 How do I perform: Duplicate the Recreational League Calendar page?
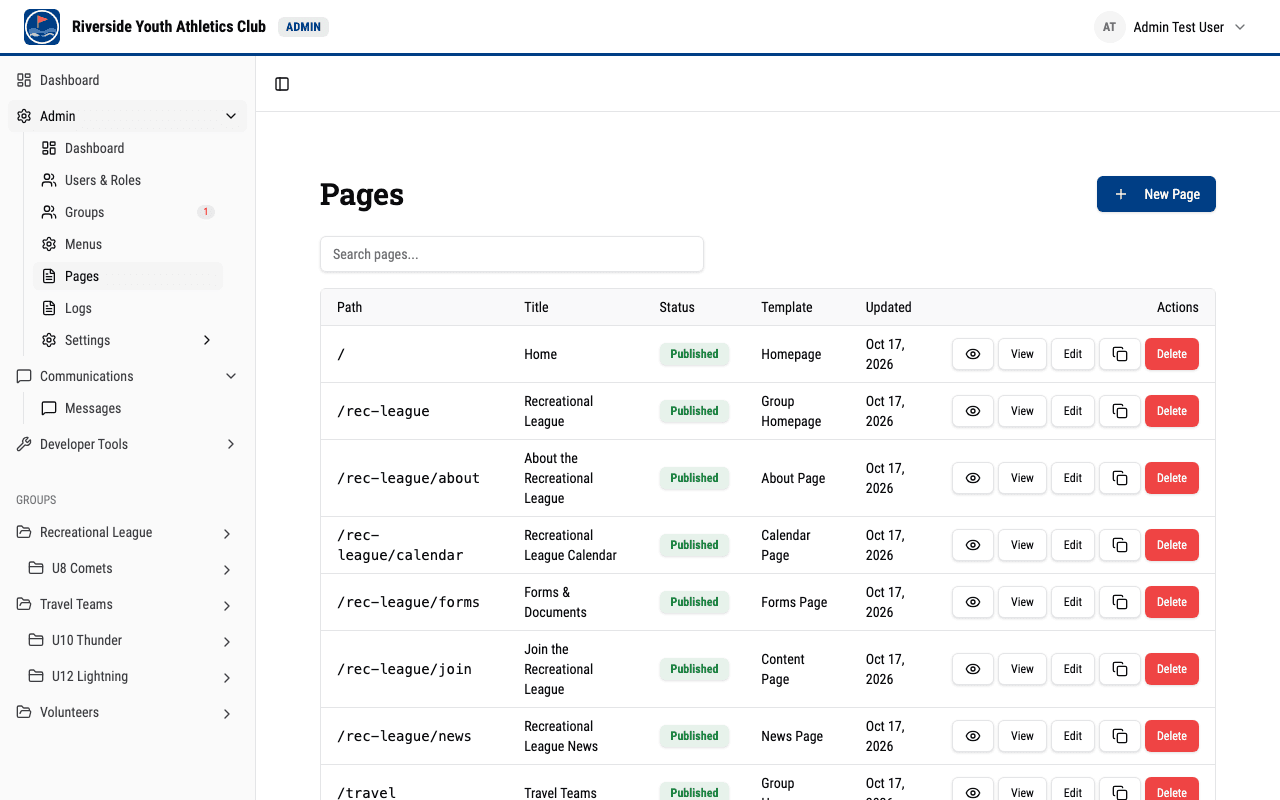click(x=1120, y=545)
